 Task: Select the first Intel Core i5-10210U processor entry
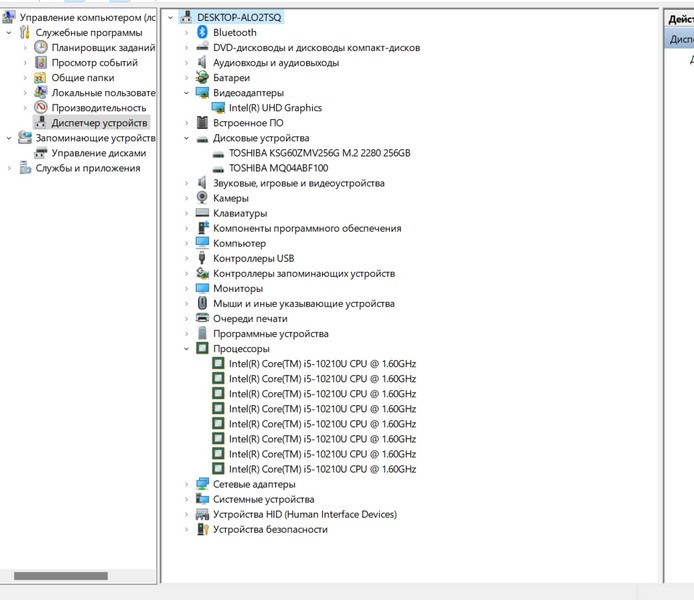tap(322, 363)
